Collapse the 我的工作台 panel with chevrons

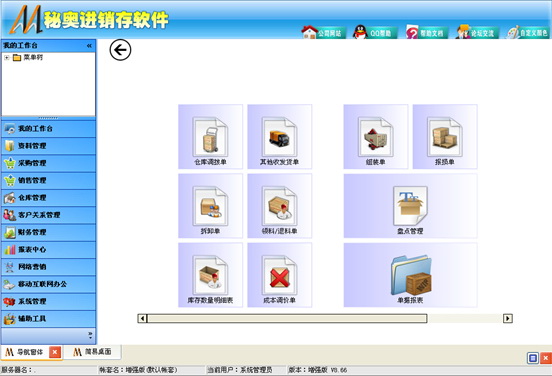89,45
